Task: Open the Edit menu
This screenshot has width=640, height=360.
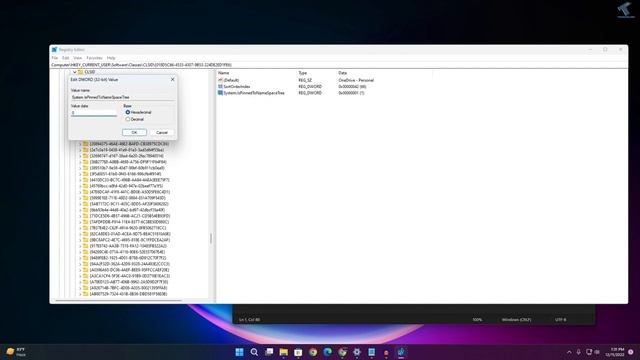Action: click(65, 58)
